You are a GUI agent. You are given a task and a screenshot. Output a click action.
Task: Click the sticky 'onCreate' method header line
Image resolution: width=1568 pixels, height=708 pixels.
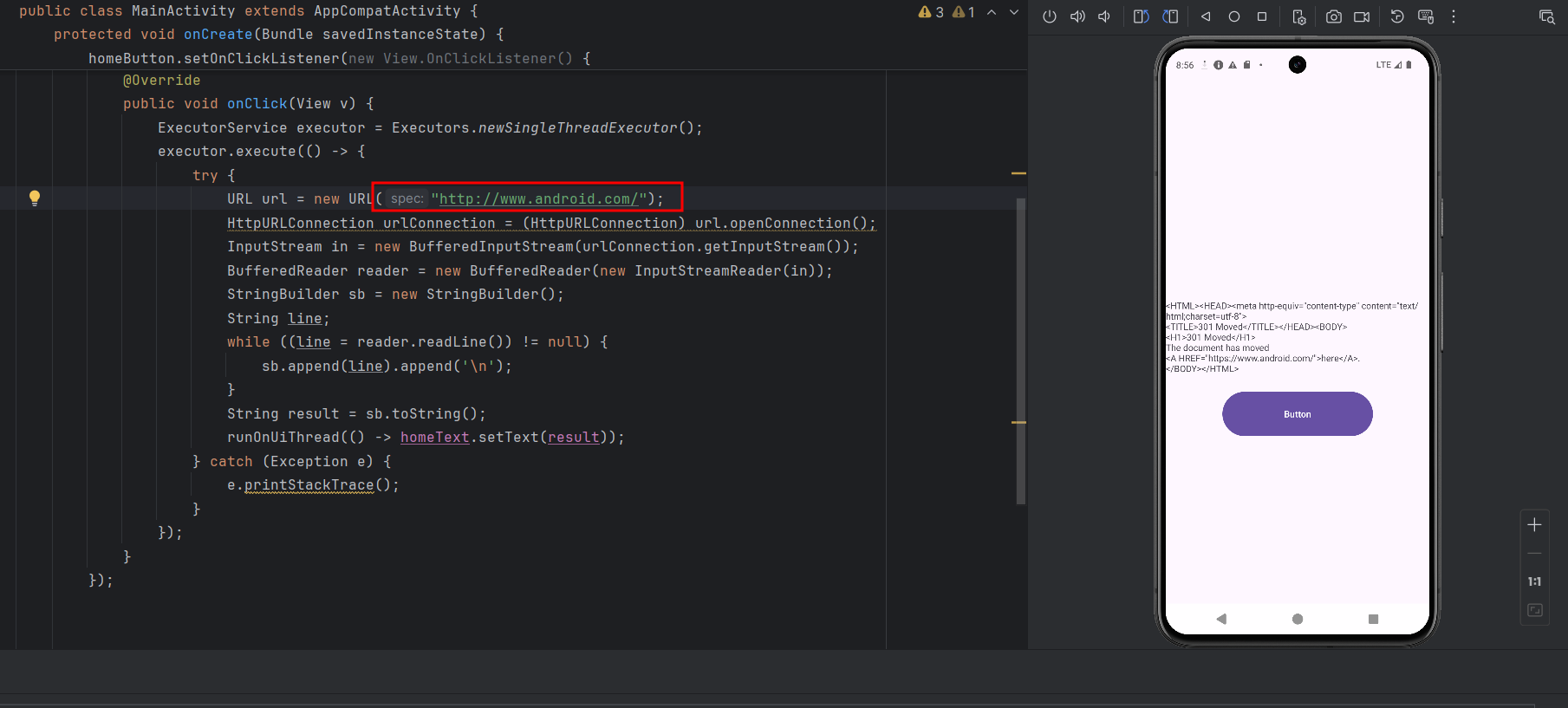[278, 35]
